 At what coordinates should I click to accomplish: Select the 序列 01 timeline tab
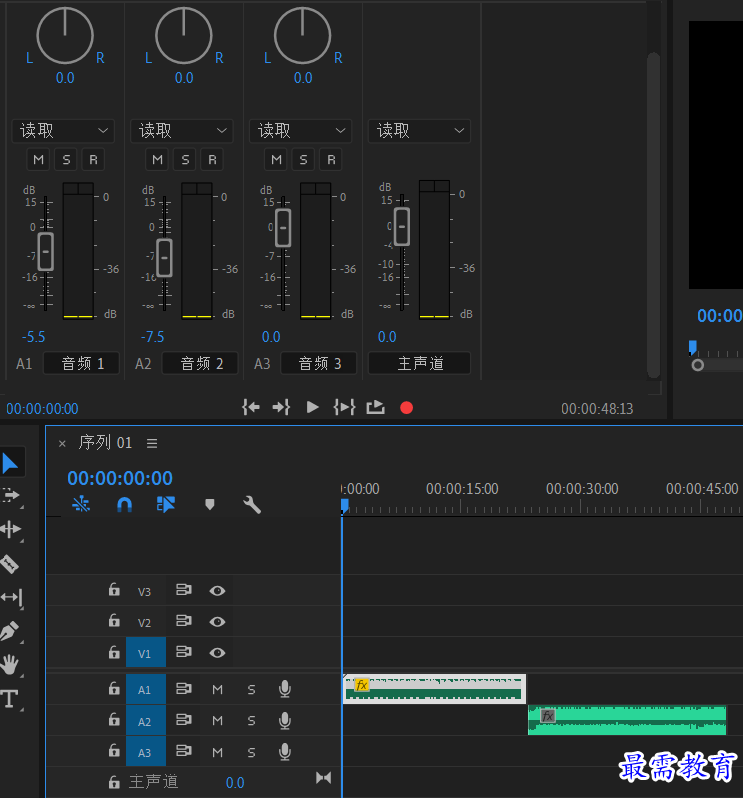click(x=105, y=443)
